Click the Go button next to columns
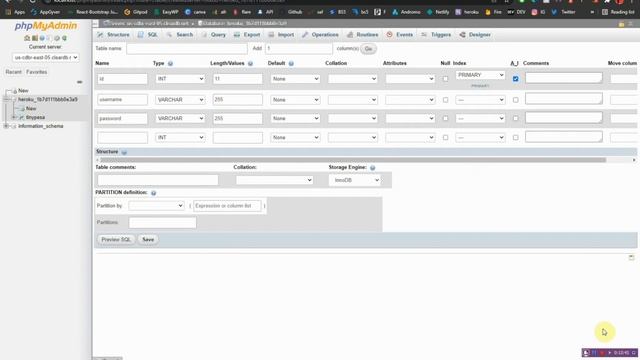 (x=368, y=49)
